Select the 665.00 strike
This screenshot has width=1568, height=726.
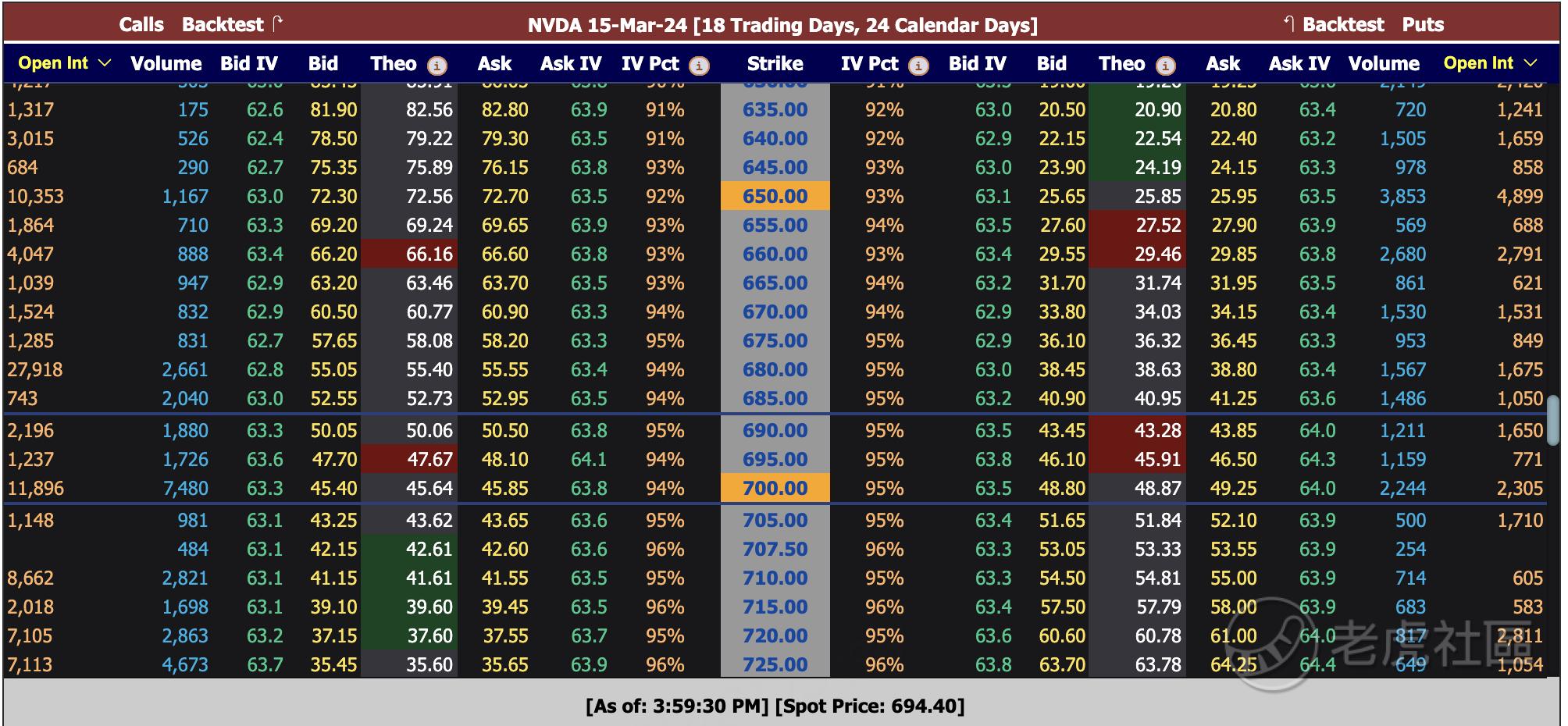[x=775, y=283]
